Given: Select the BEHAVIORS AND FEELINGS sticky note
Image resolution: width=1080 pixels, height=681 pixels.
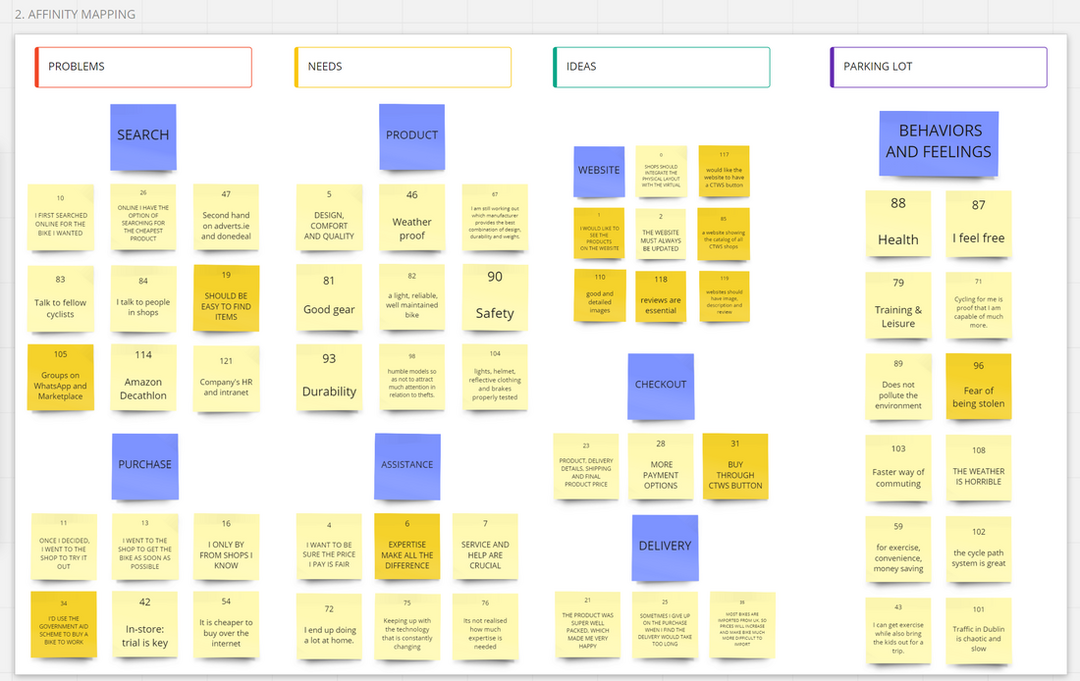Looking at the screenshot, I should [938, 142].
